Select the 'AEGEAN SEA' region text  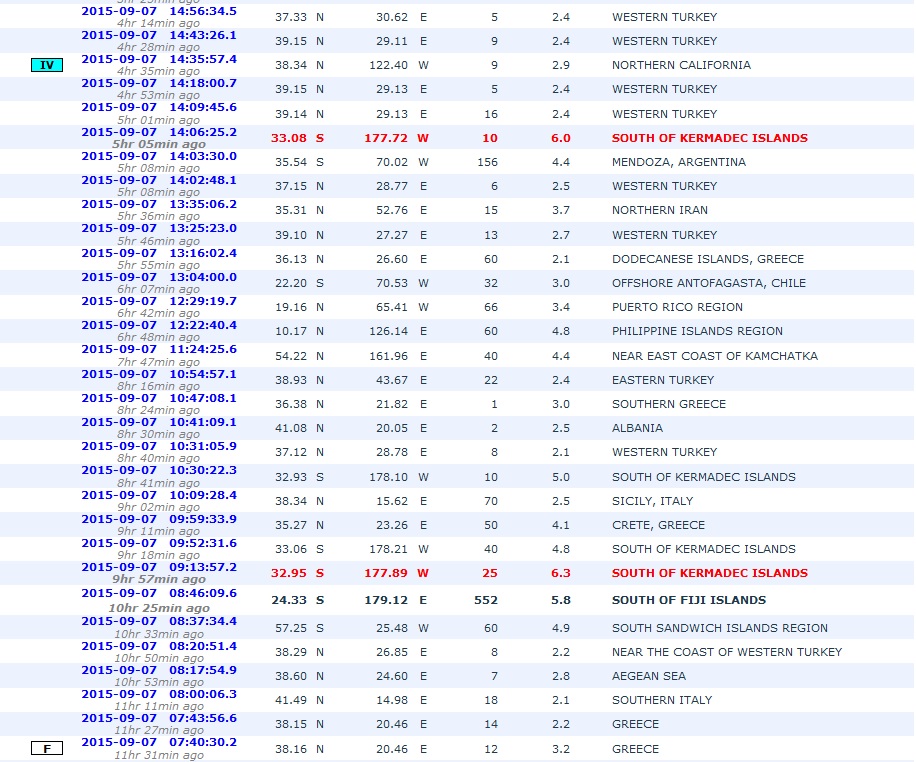coord(649,676)
